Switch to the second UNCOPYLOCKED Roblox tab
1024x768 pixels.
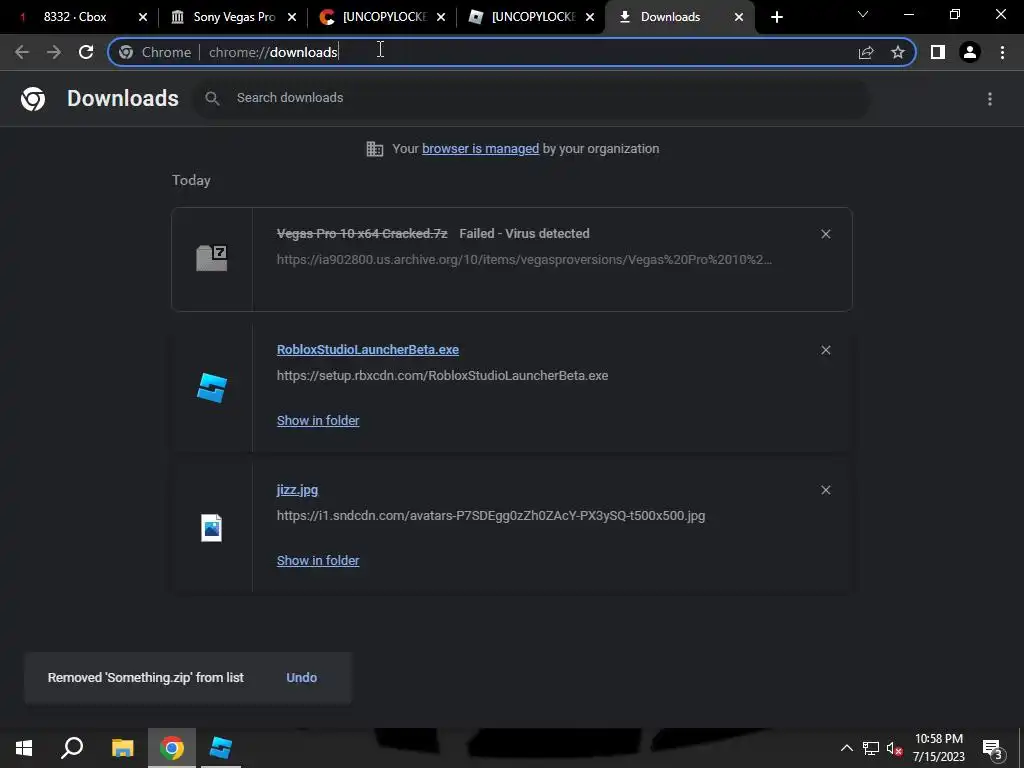[x=533, y=17]
